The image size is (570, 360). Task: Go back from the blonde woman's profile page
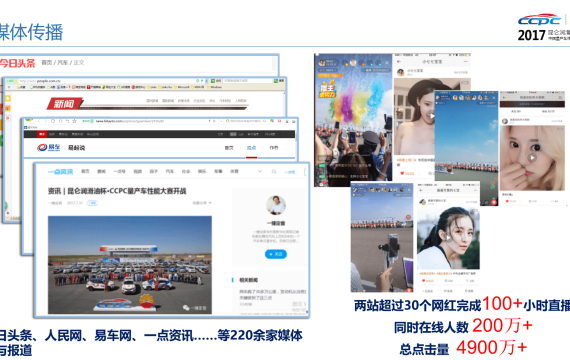tap(504, 97)
